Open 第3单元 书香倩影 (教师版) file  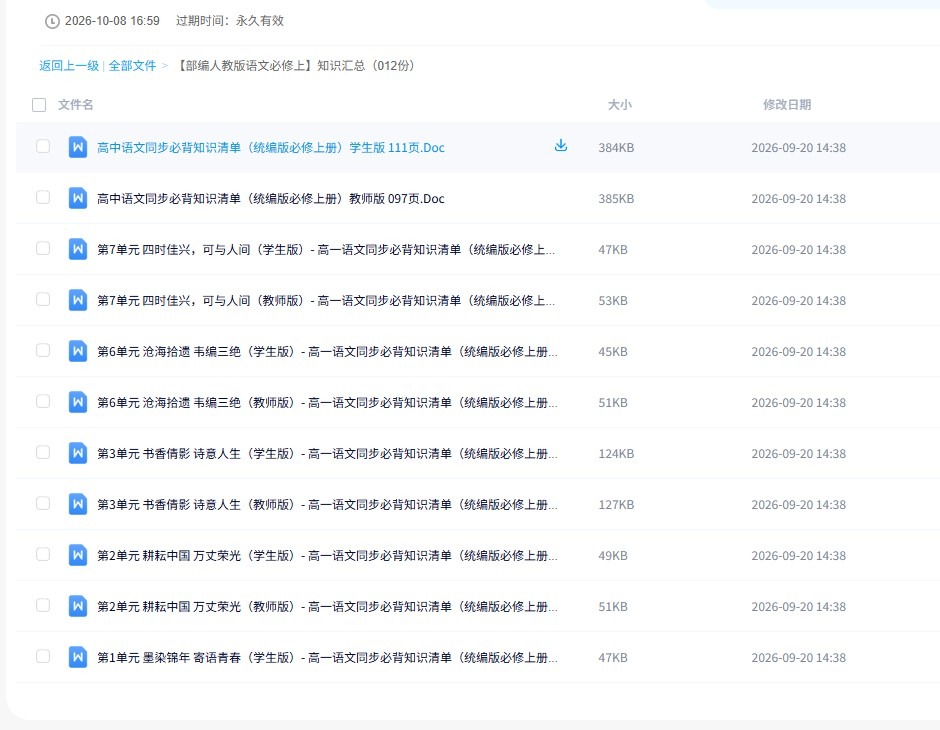(327, 504)
